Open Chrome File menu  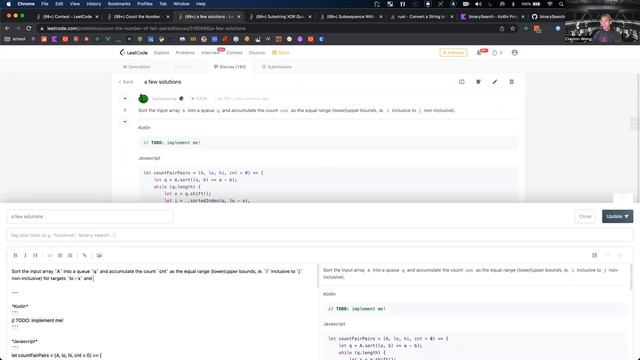[x=45, y=4]
